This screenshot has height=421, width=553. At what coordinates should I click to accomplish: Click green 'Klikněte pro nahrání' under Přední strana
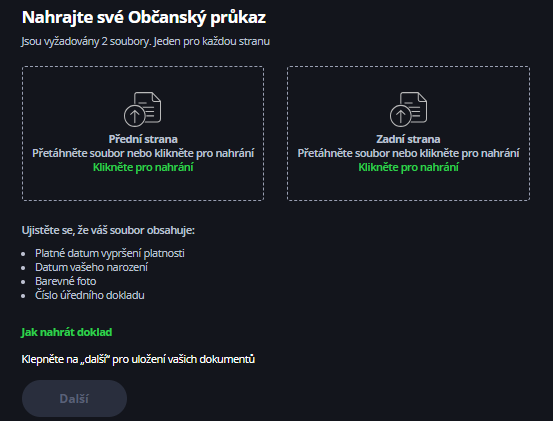143,167
